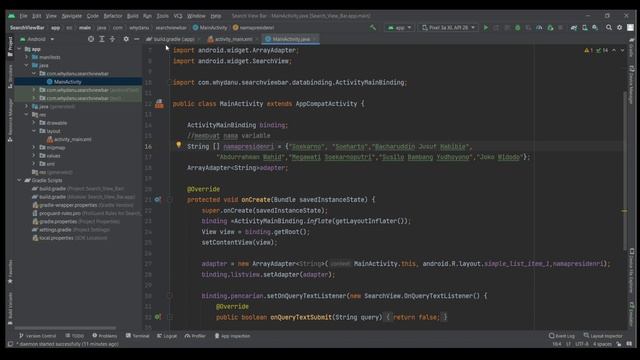Toggle the Device File Explorer button
The image size is (640, 360).
[631, 271]
